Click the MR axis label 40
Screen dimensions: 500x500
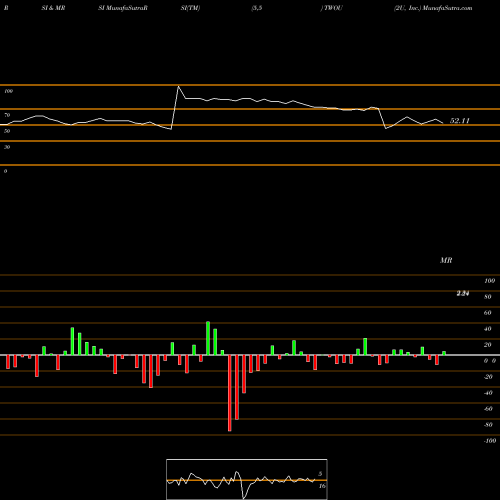488,329
